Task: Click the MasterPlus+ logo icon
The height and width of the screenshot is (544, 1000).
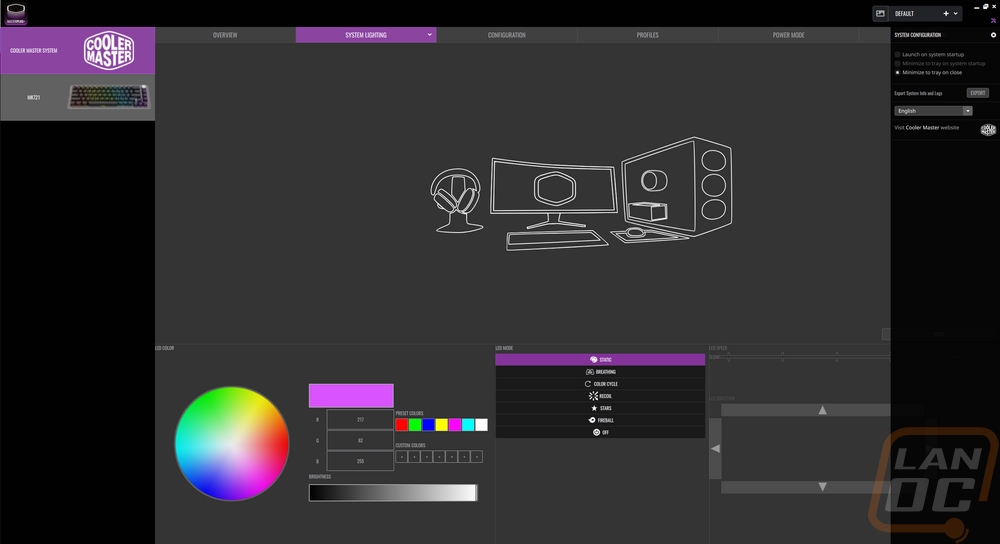Action: click(x=16, y=13)
